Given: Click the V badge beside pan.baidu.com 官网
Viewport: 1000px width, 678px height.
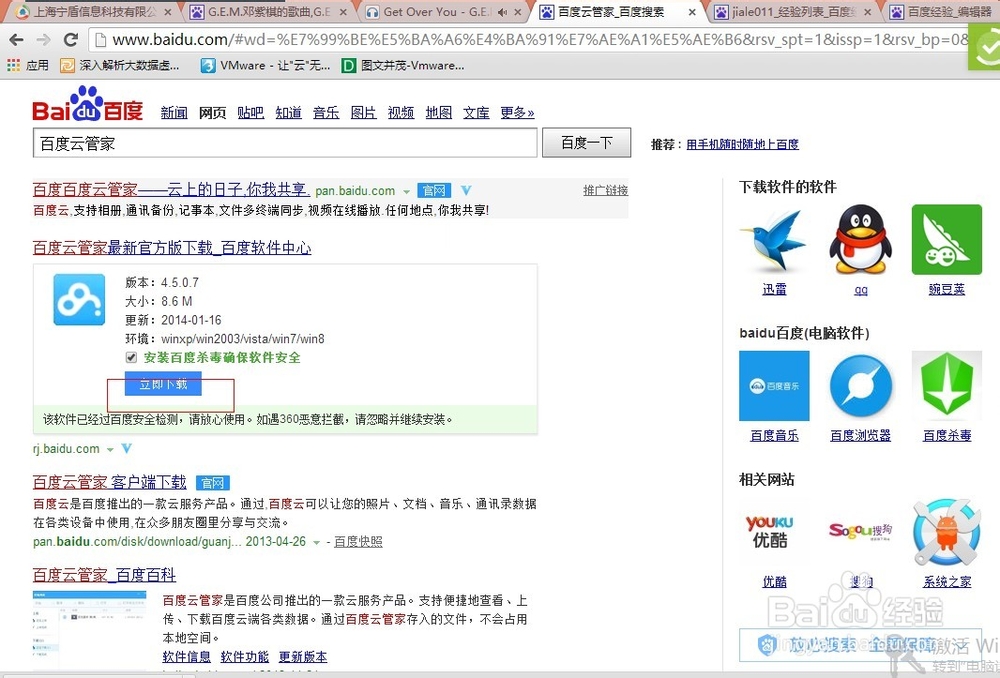Looking at the screenshot, I should pyautogui.click(x=466, y=191).
